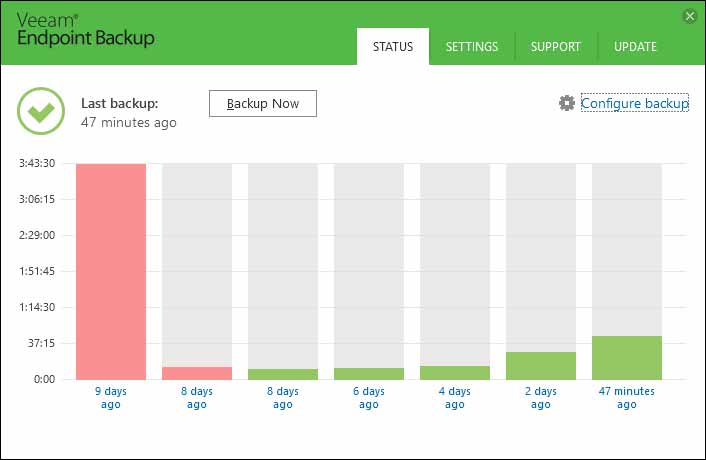Open the SUPPORT tab
The height and width of the screenshot is (460, 706).
click(x=556, y=46)
